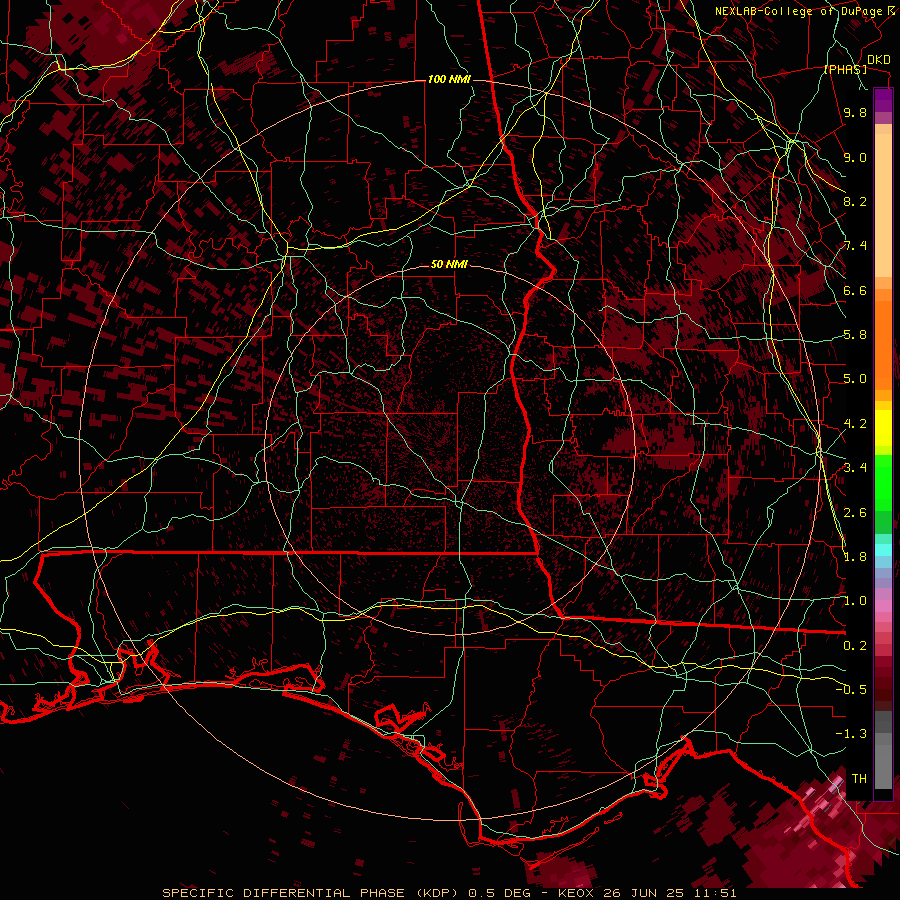Click the 7.4 value on the scale
900x900 pixels.
click(x=855, y=246)
